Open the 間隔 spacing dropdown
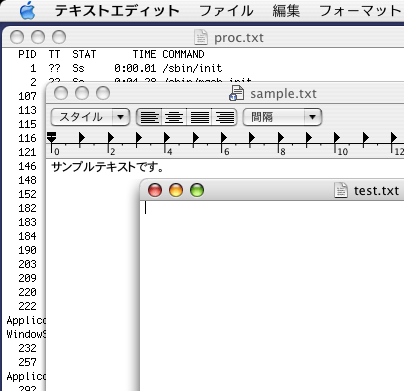404x391 pixels. click(282, 117)
